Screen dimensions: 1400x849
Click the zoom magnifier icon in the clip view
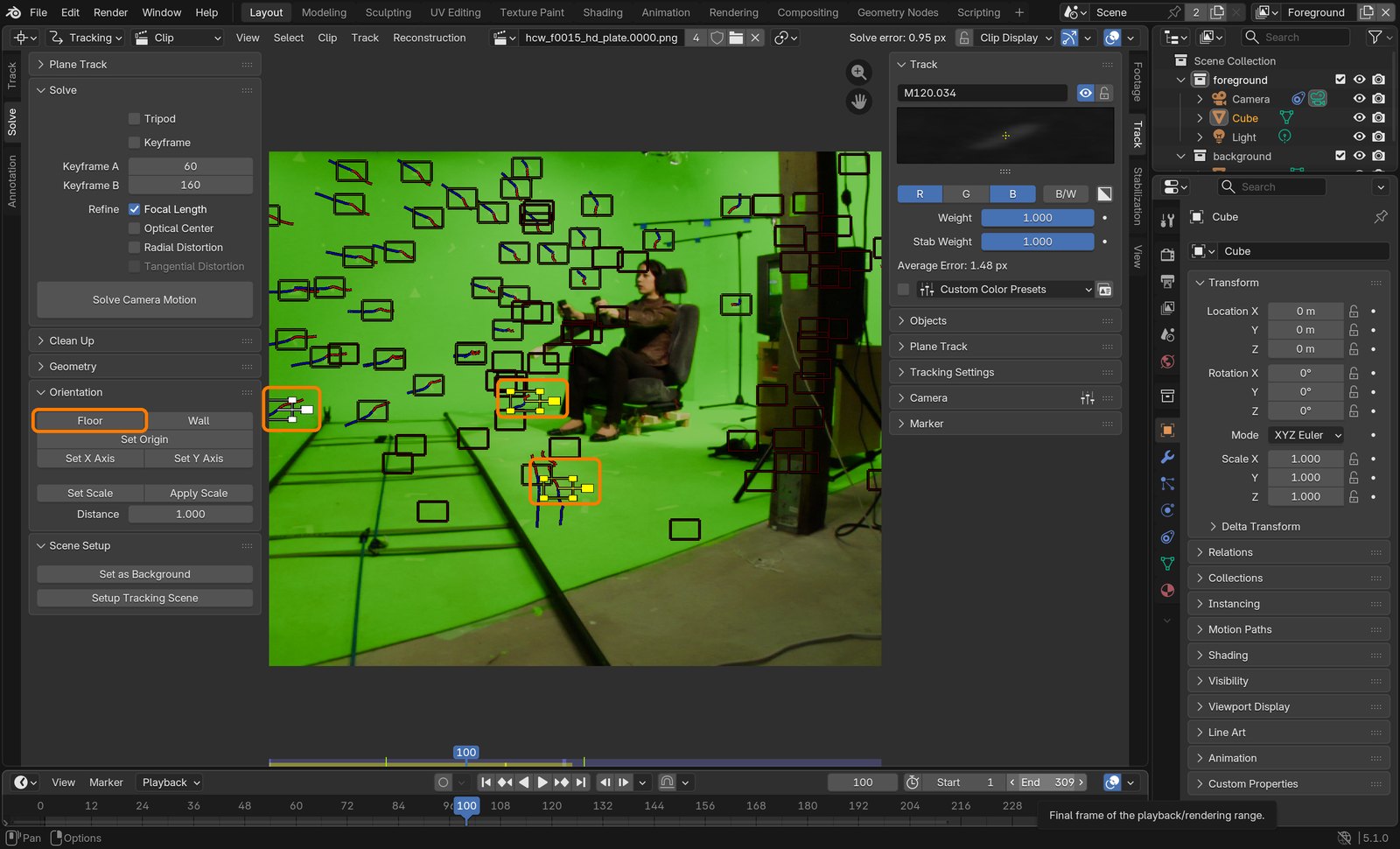pyautogui.click(x=859, y=73)
